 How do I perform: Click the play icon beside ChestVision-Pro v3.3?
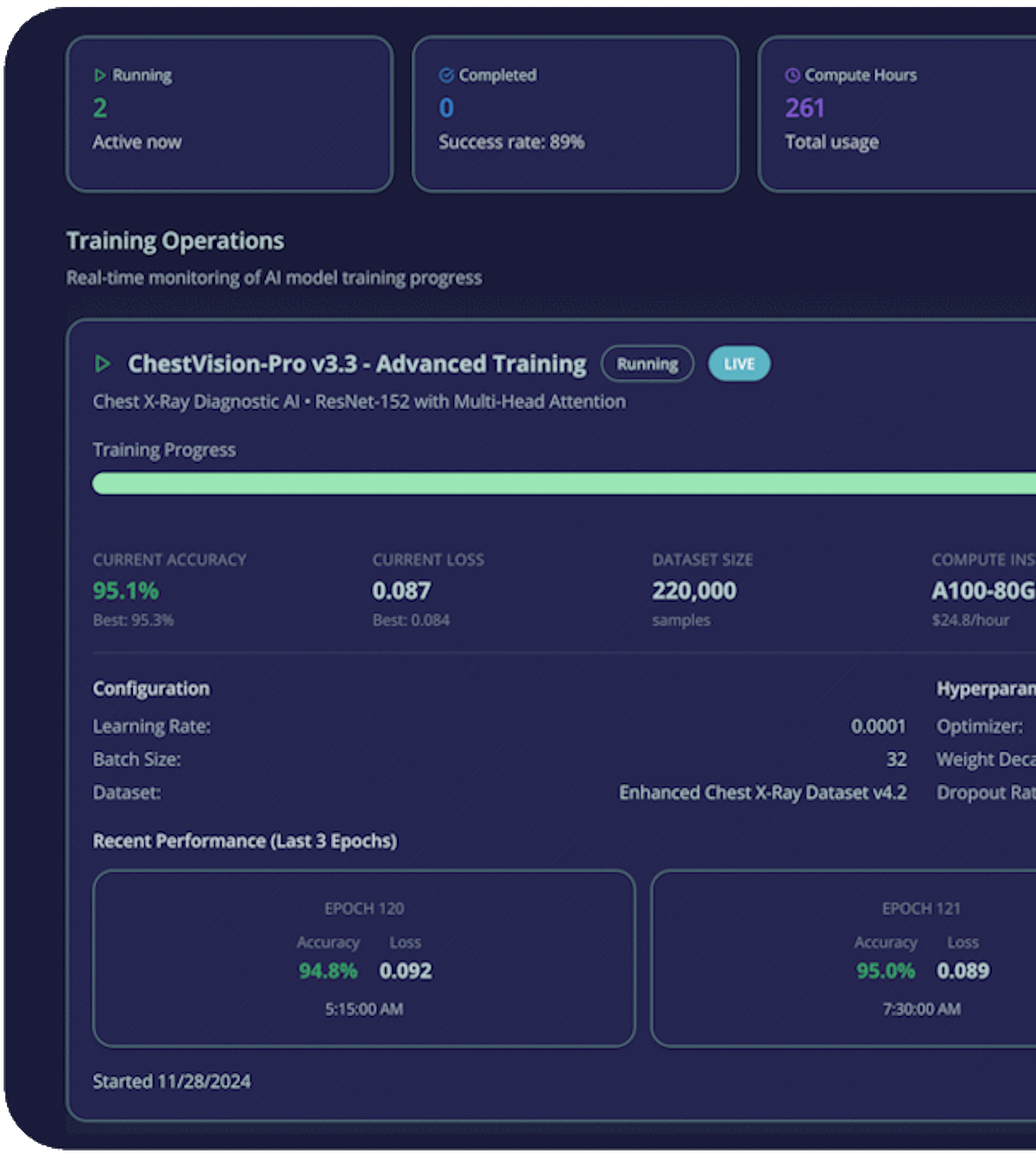point(104,364)
